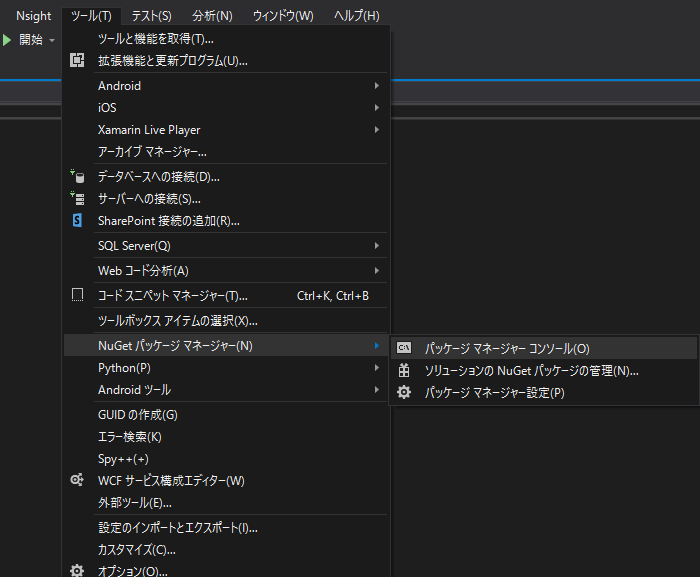Viewport: 700px width, 577px height.
Task: Choose サーバーへの接続(S)...
Action: coord(226,198)
